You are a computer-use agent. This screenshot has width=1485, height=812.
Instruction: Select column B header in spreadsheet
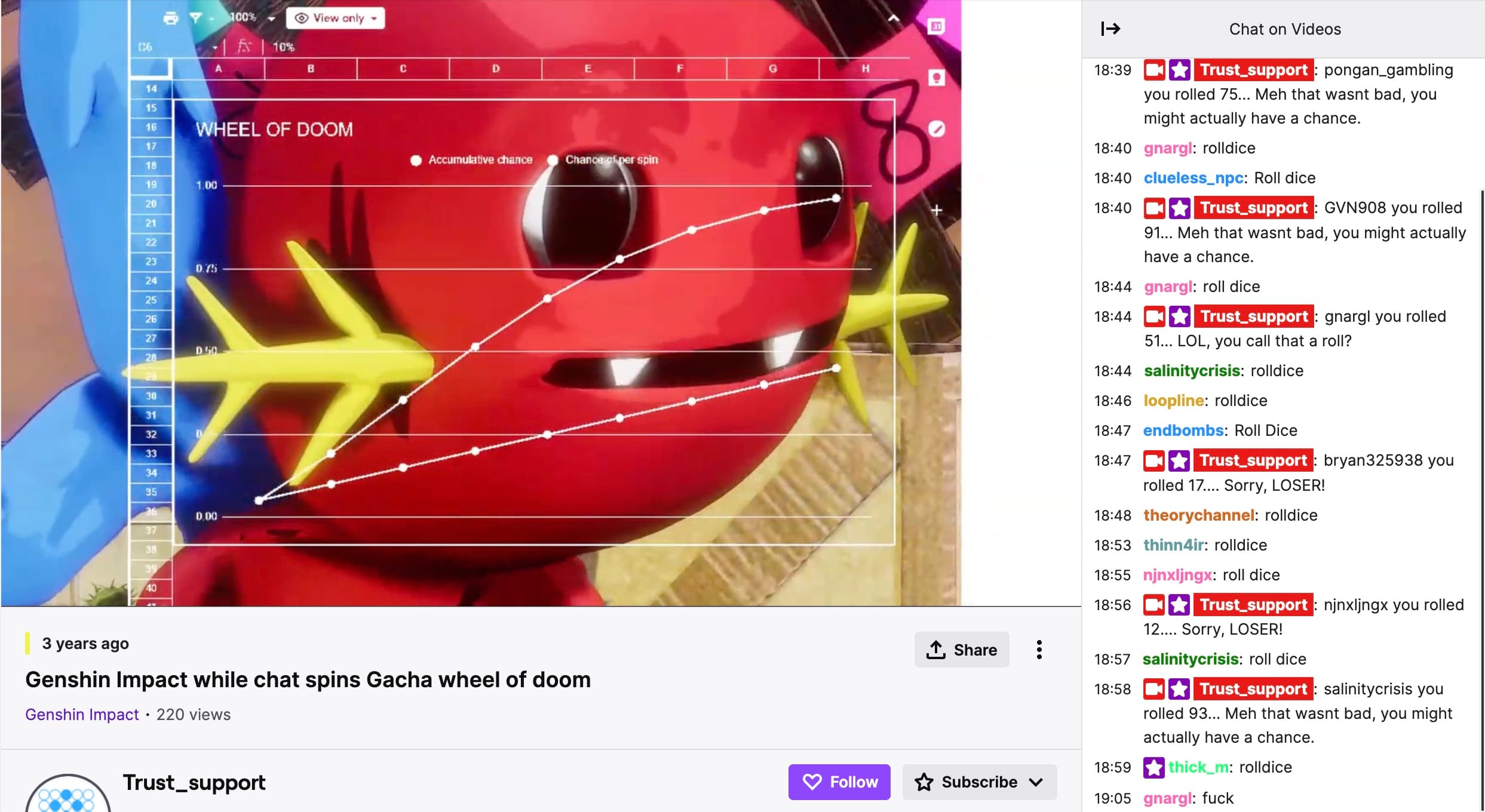pyautogui.click(x=311, y=69)
